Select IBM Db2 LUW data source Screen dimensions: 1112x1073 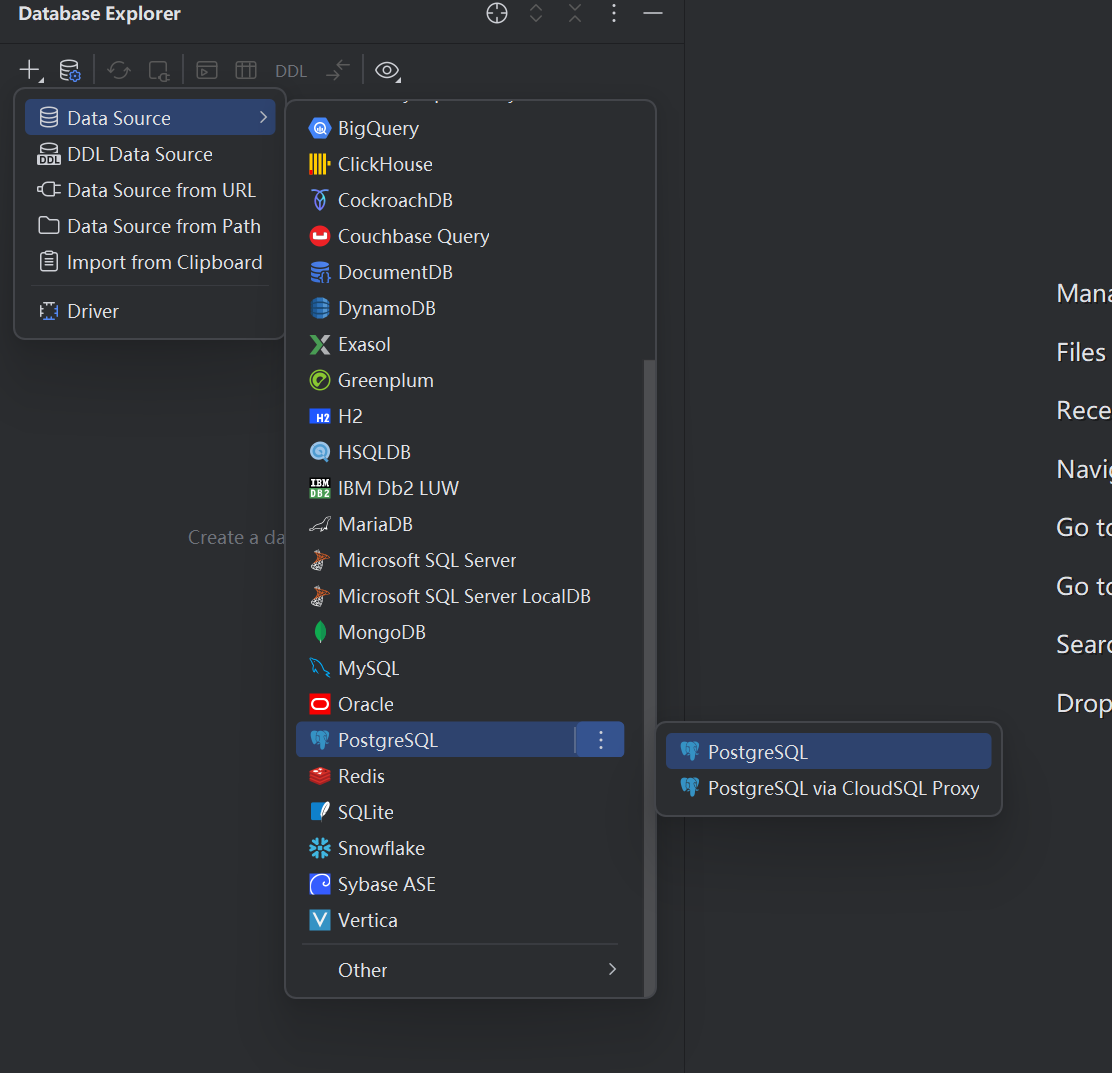click(x=460, y=489)
